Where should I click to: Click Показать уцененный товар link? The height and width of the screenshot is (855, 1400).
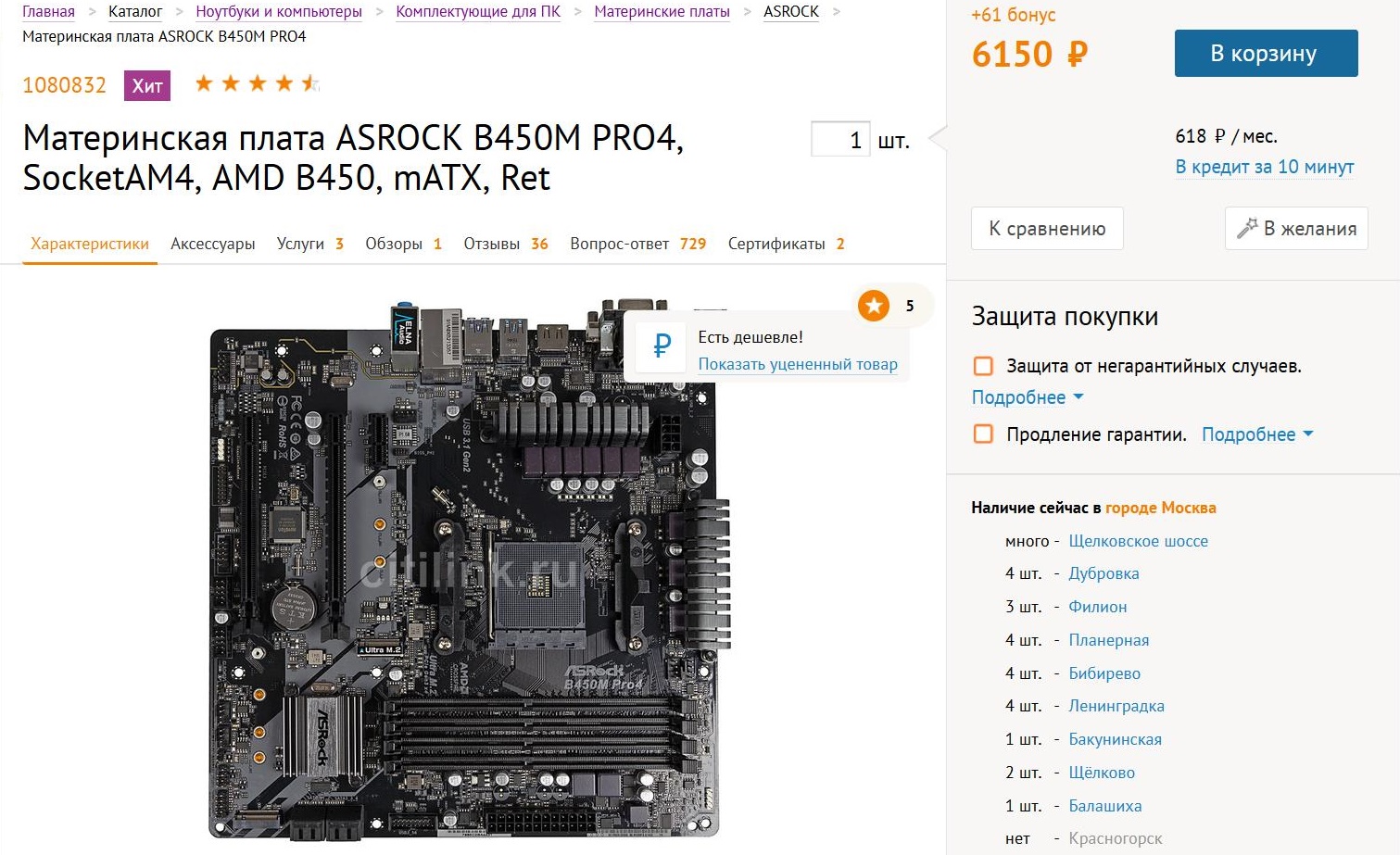798,364
